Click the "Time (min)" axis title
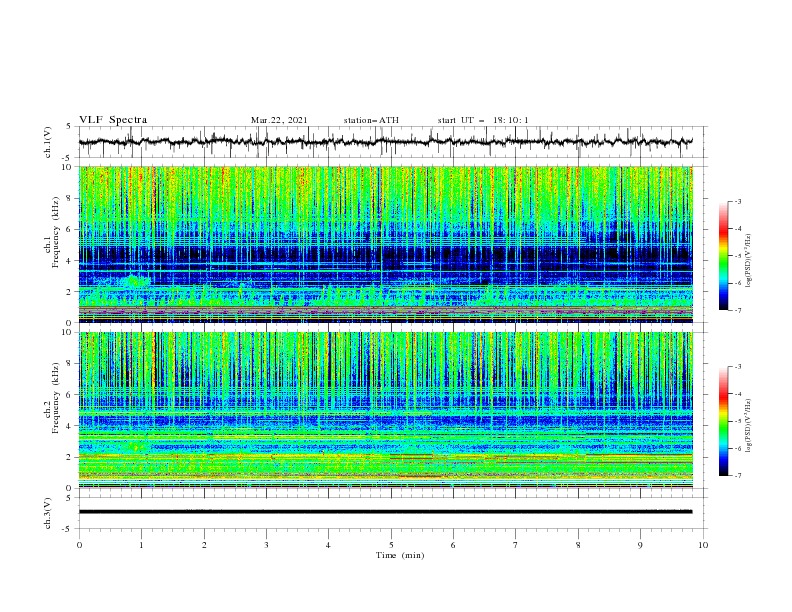 400,555
